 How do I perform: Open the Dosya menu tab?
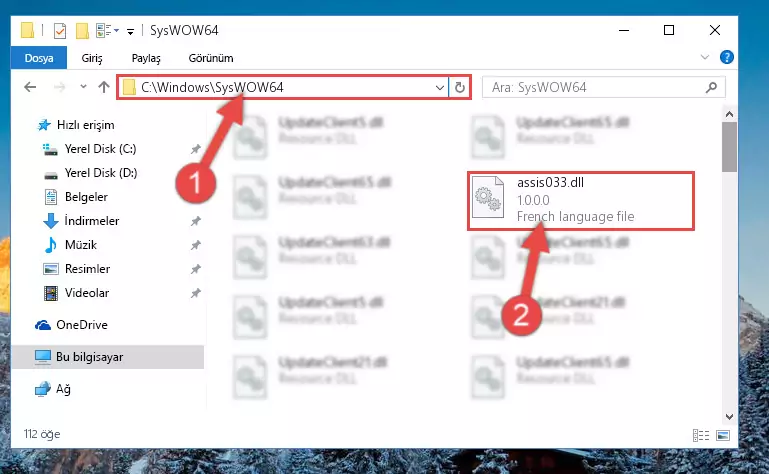tap(39, 58)
